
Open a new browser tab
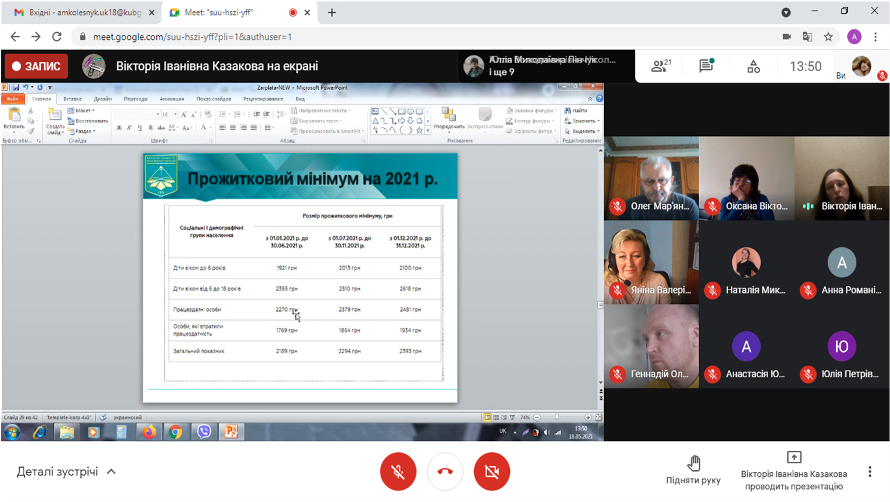(x=332, y=12)
